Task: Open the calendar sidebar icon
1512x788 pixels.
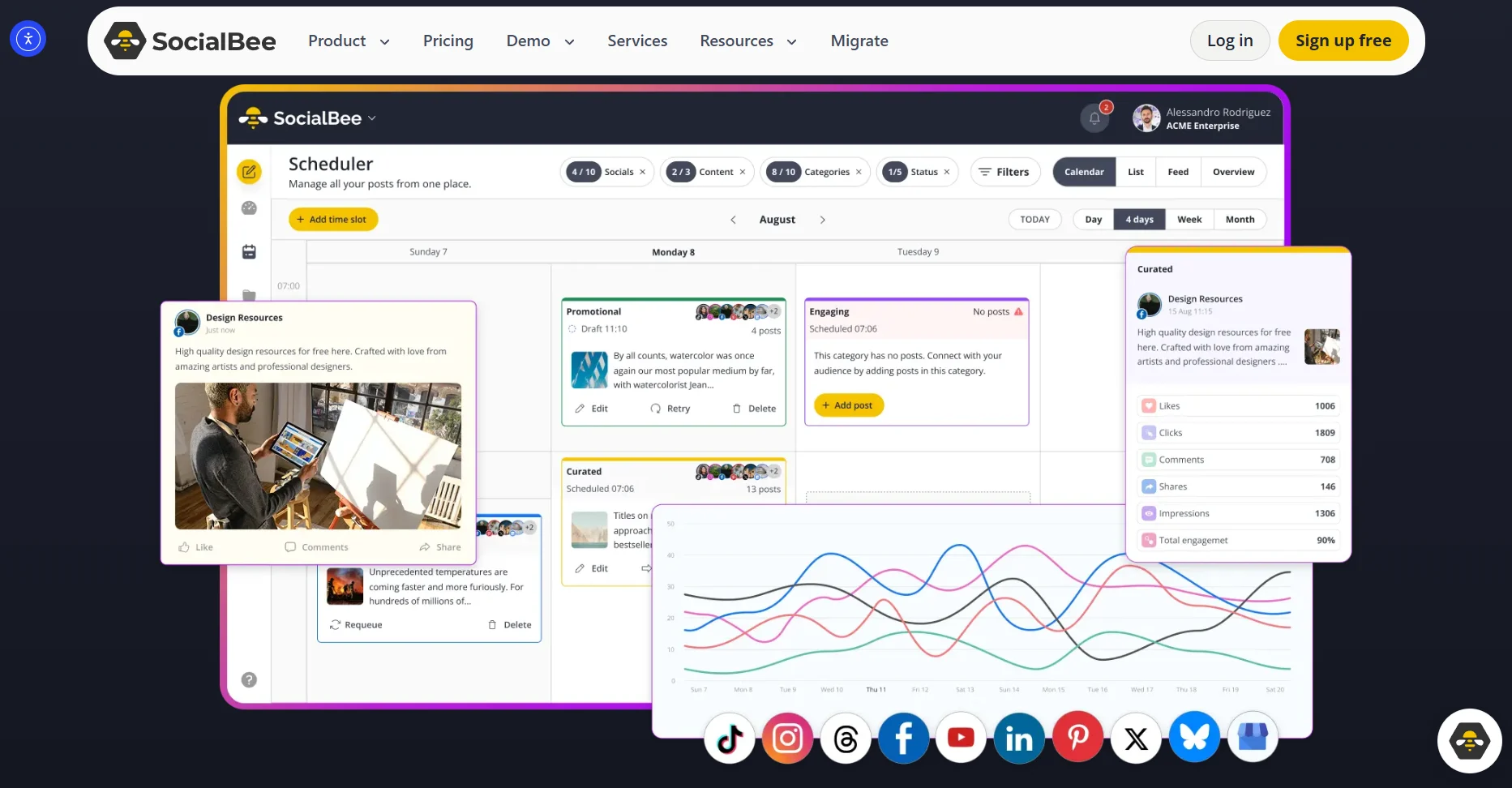Action: tap(249, 252)
